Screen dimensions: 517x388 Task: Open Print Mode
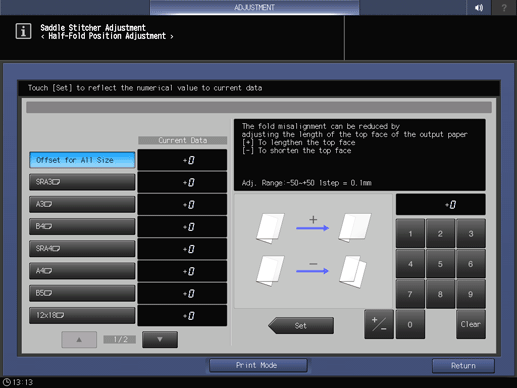[x=258, y=365]
